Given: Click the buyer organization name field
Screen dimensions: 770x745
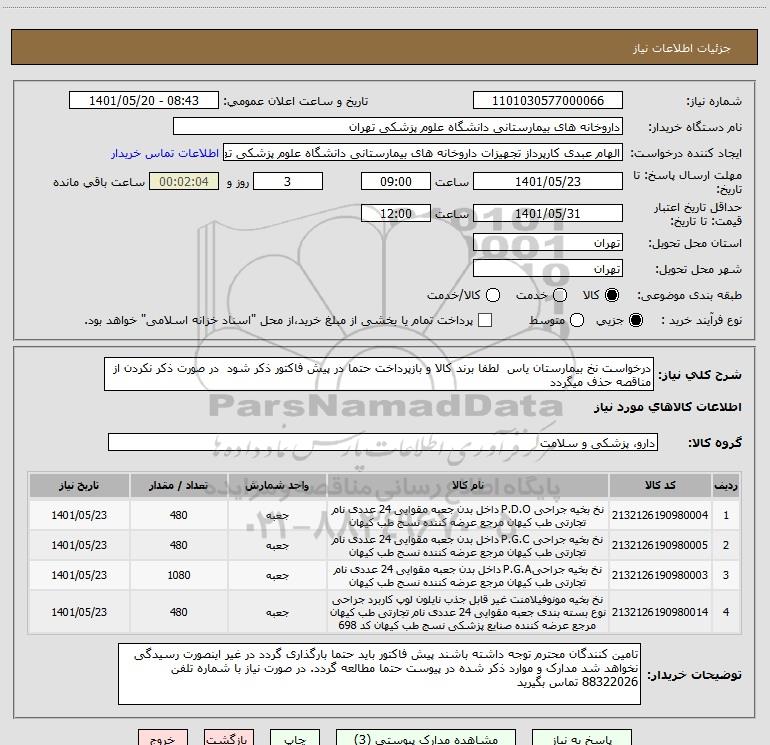Looking at the screenshot, I should (x=398, y=127).
